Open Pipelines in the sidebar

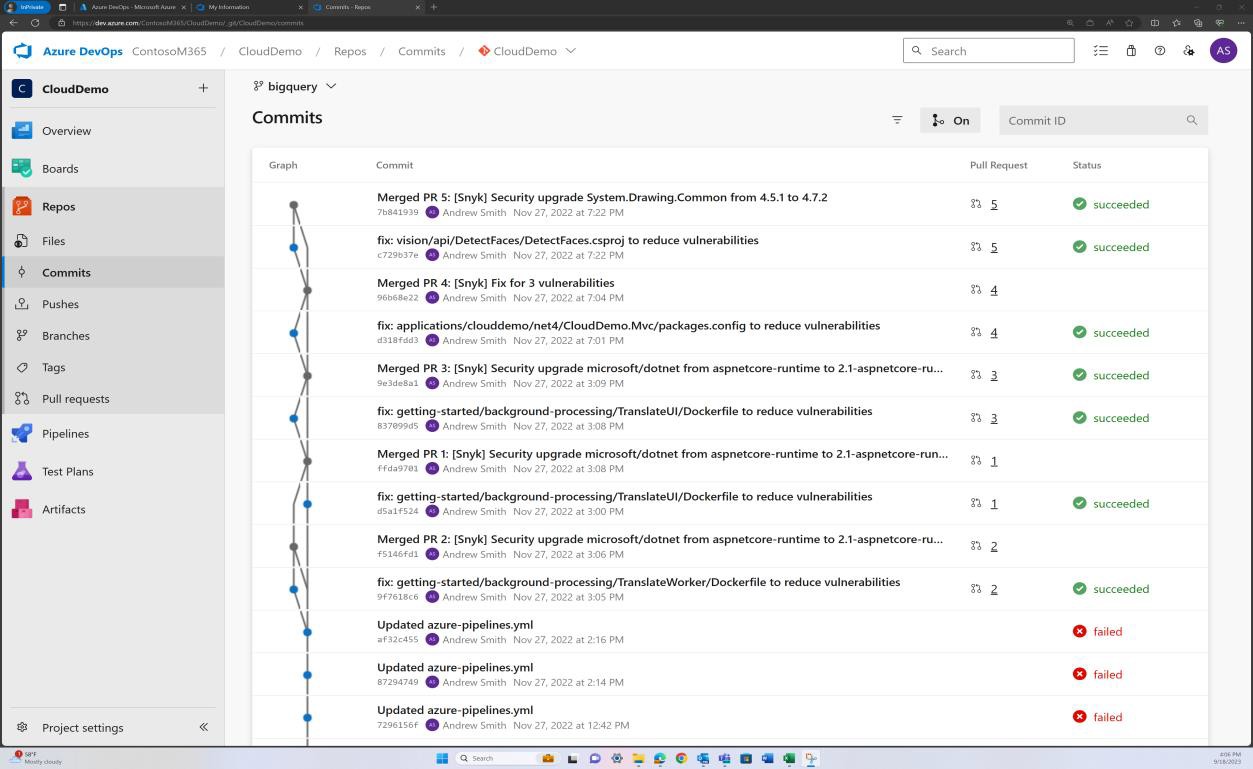coord(65,433)
